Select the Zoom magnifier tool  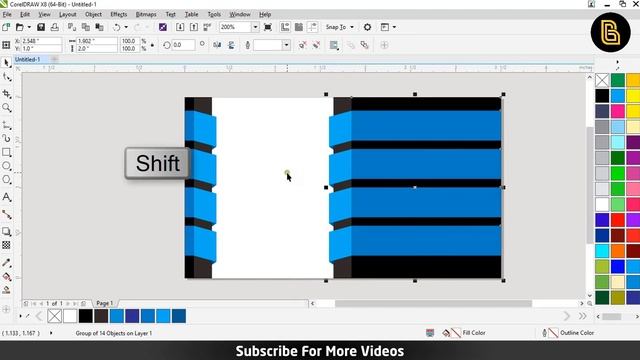click(x=7, y=108)
